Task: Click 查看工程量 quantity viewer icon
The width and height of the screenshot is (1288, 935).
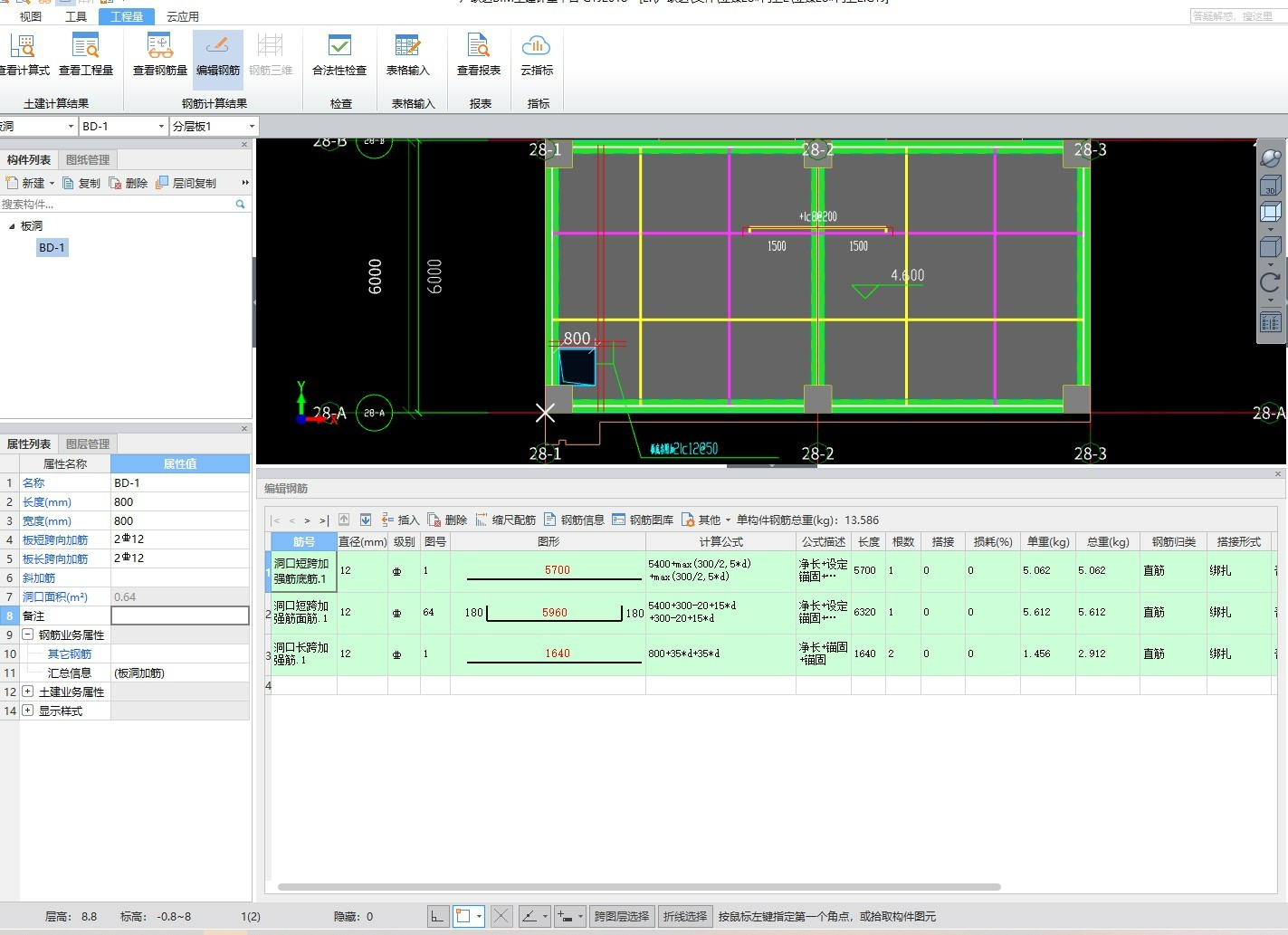Action: 86,54
